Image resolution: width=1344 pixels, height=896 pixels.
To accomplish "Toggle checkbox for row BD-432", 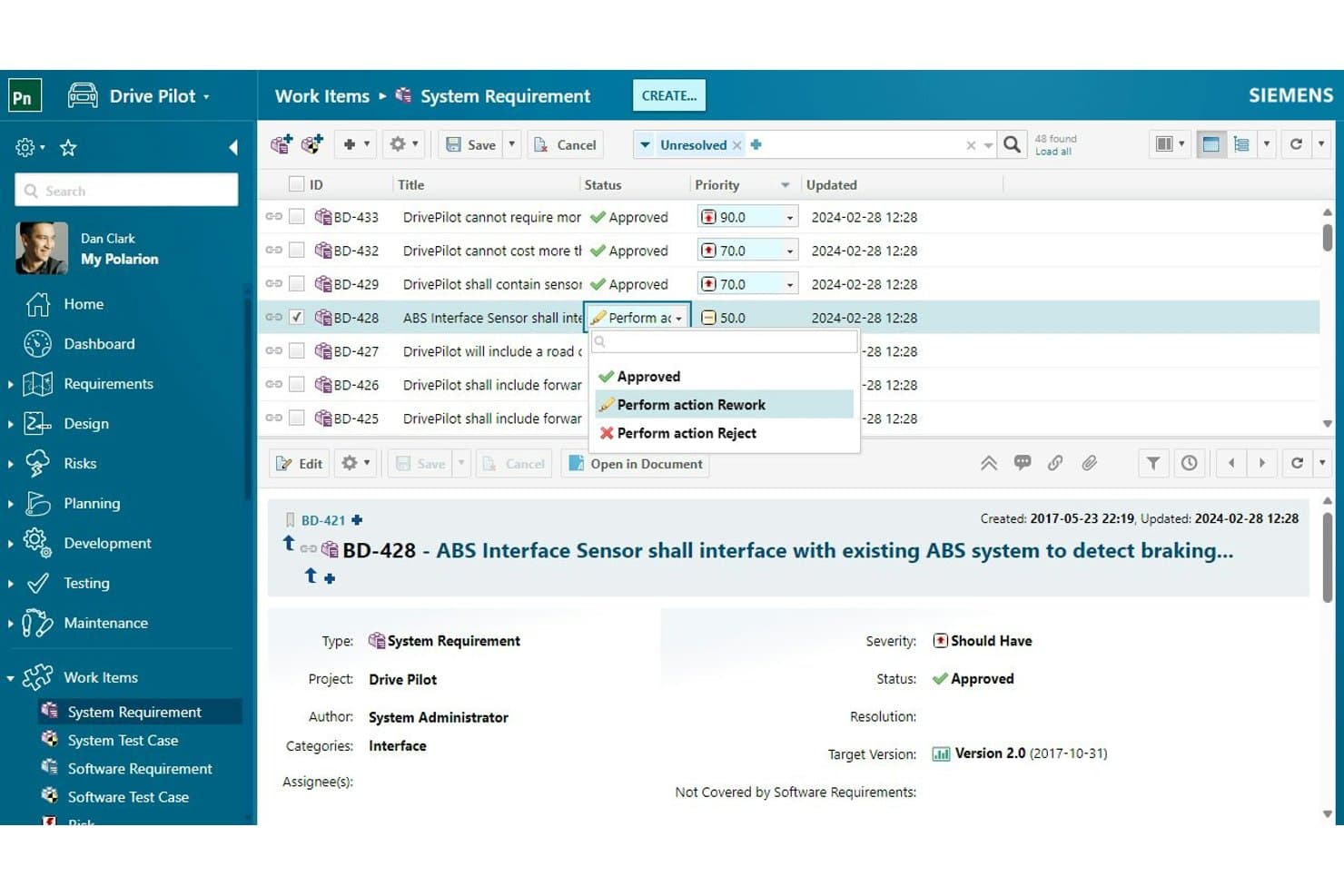I will (x=296, y=251).
